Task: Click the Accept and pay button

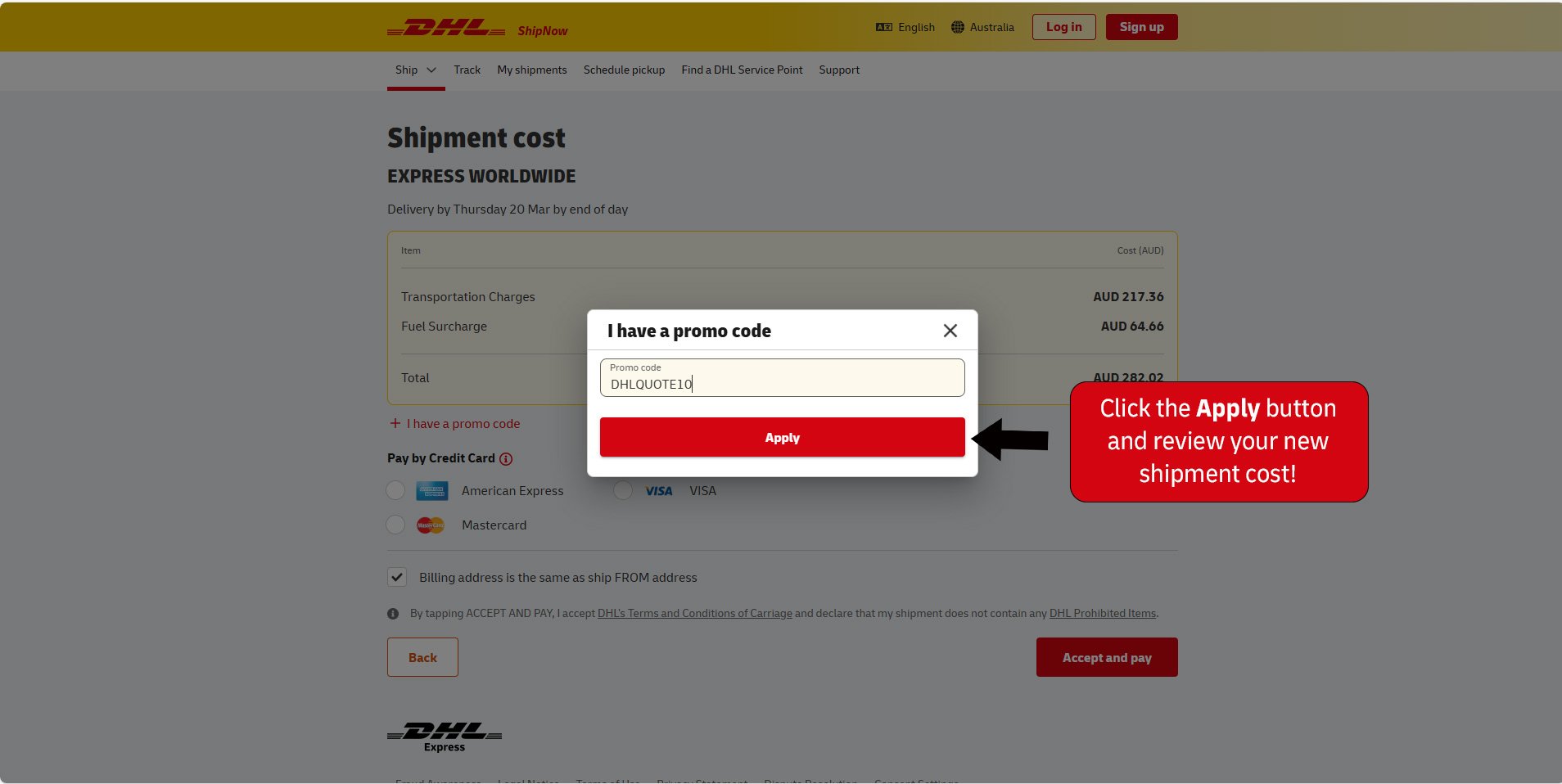Action: (x=1107, y=657)
